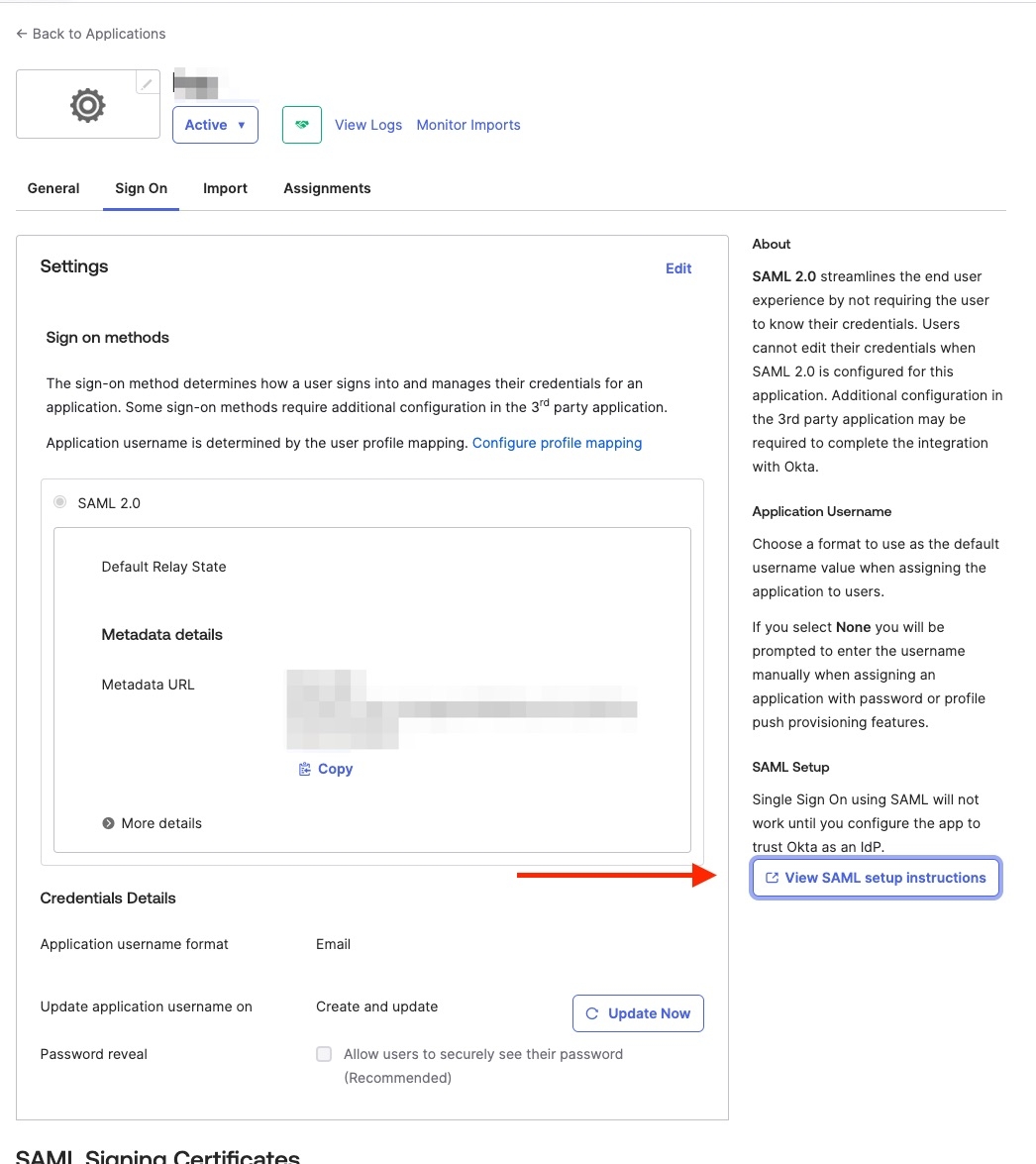The width and height of the screenshot is (1036, 1164).
Task: Click the Monitor Imports link
Action: tap(468, 125)
